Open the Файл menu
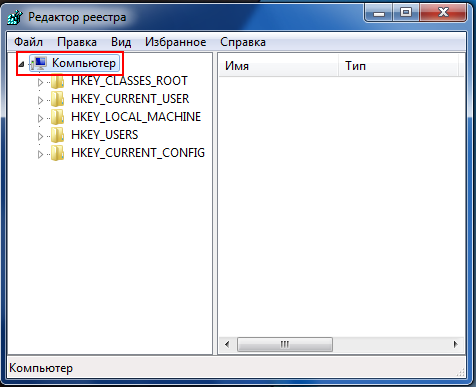This screenshot has height=387, width=476. click(28, 42)
